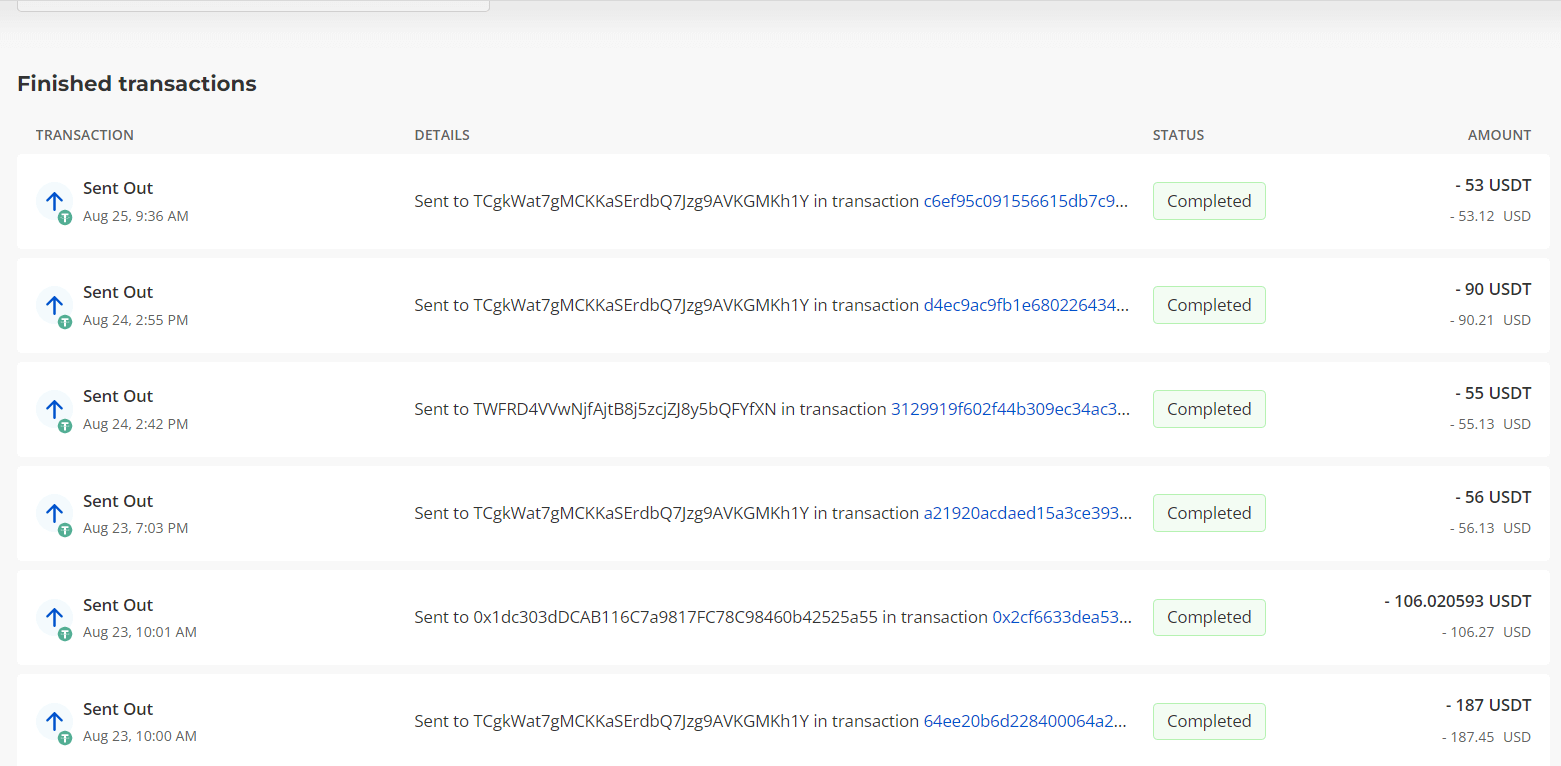Image resolution: width=1561 pixels, height=766 pixels.
Task: Click Completed status badge for 106.020593 USDT transfer
Action: 1209,617
